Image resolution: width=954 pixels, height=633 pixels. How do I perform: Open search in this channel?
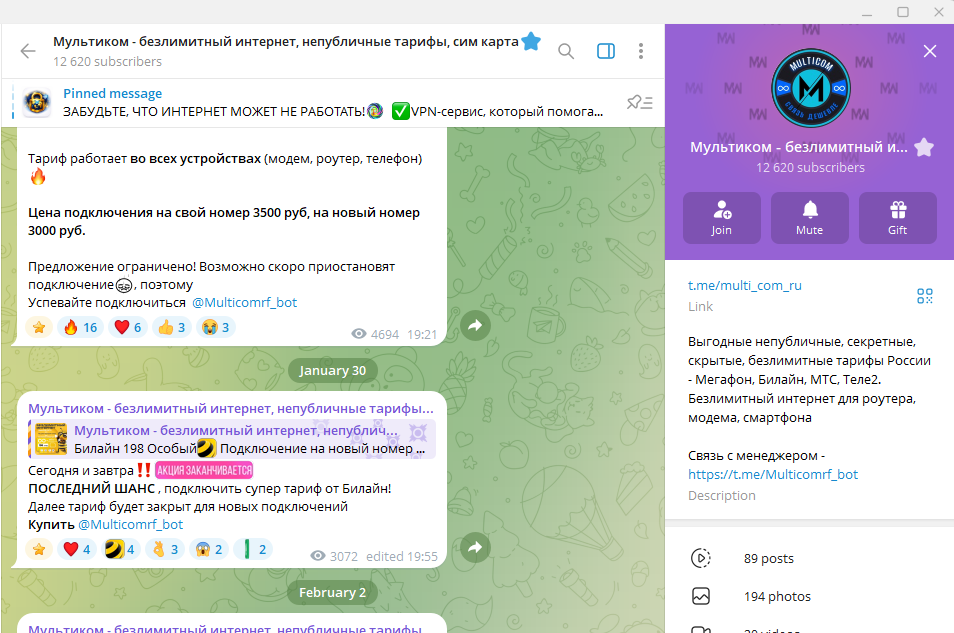pos(566,51)
